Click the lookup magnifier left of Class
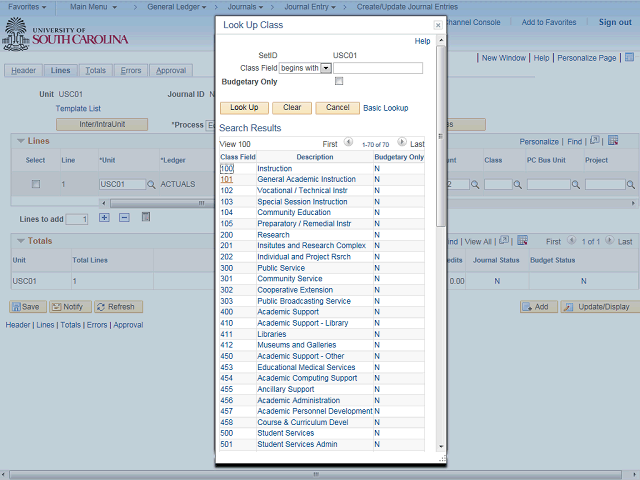This screenshot has width=640, height=480. (475, 184)
